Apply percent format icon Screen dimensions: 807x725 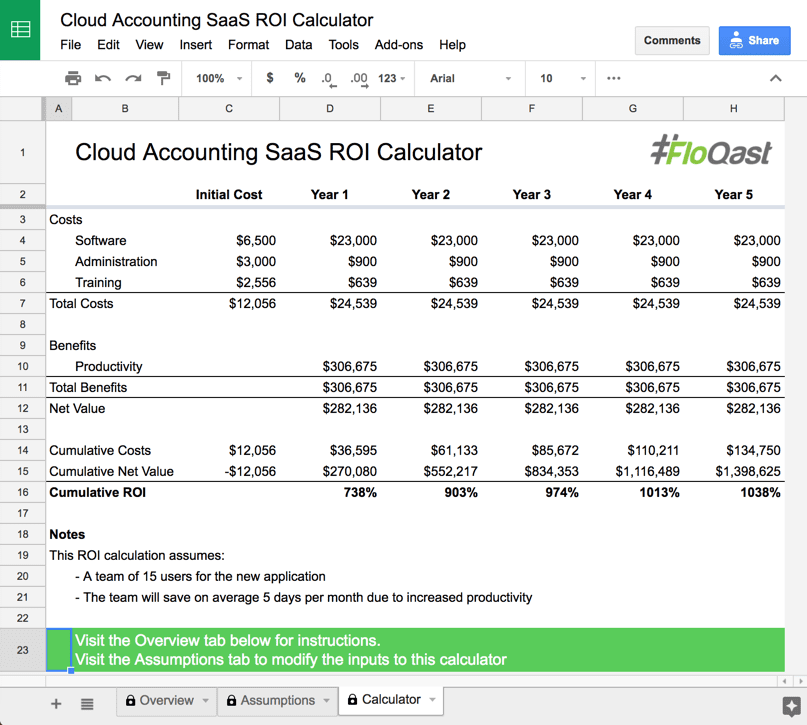(300, 78)
